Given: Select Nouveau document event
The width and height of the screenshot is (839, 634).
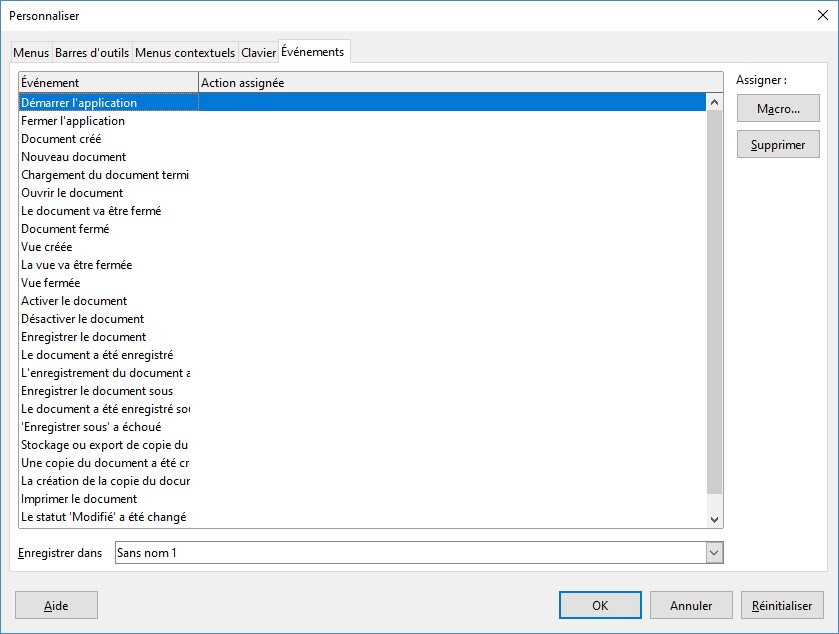Looking at the screenshot, I should (x=363, y=157).
